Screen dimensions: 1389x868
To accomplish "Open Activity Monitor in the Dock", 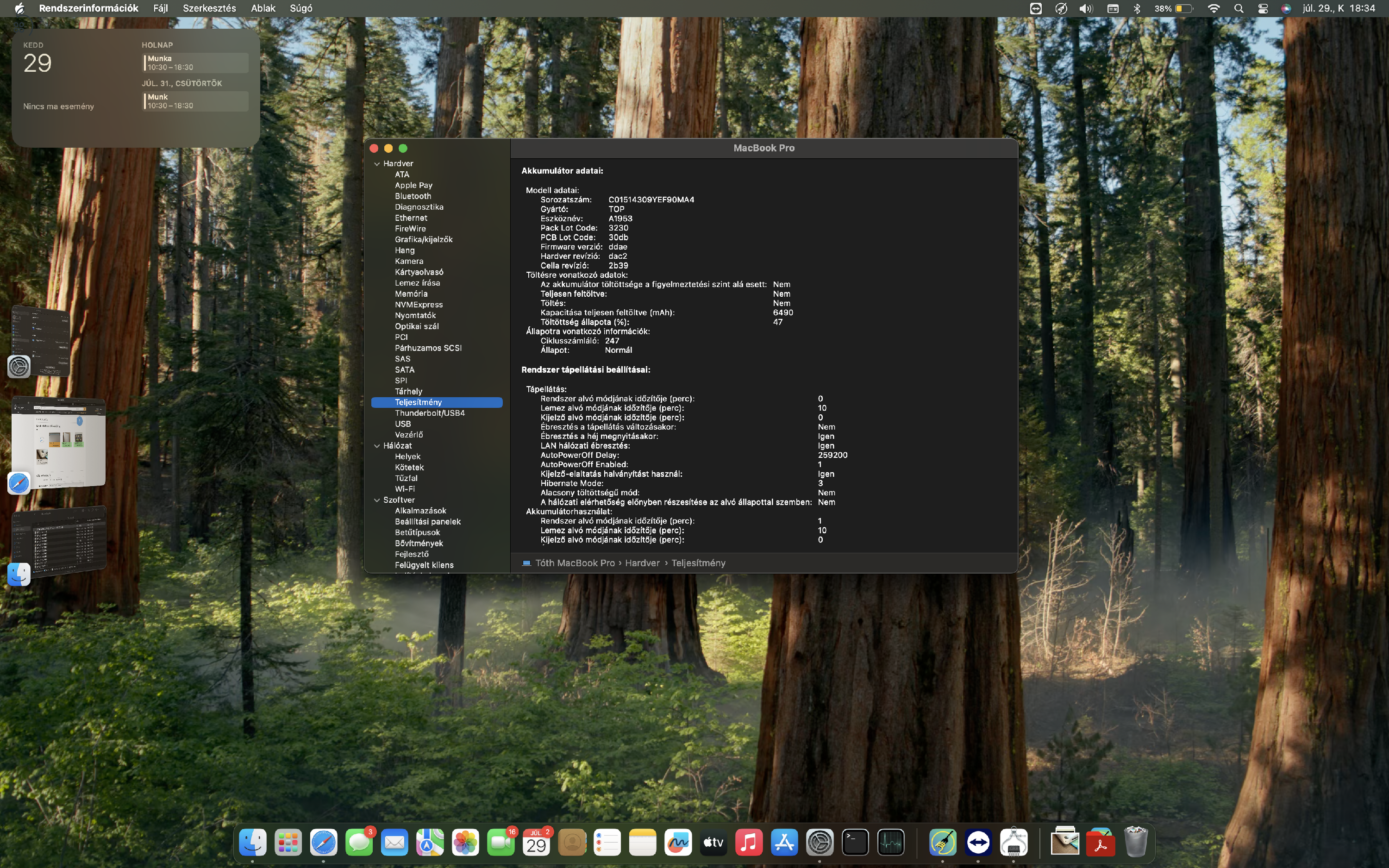I will (x=891, y=842).
